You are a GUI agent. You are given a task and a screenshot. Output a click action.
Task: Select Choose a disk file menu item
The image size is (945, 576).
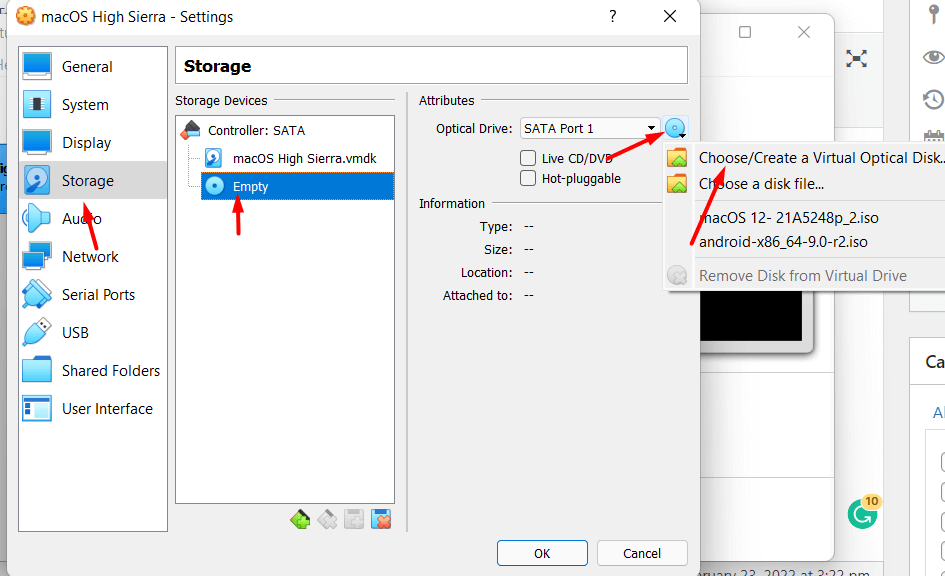(x=761, y=184)
